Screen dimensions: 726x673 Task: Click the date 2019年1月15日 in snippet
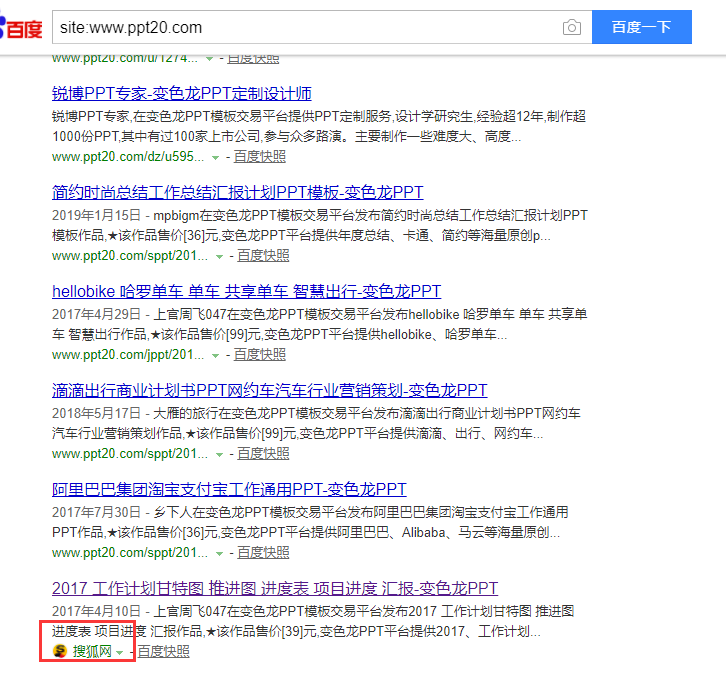[96, 215]
